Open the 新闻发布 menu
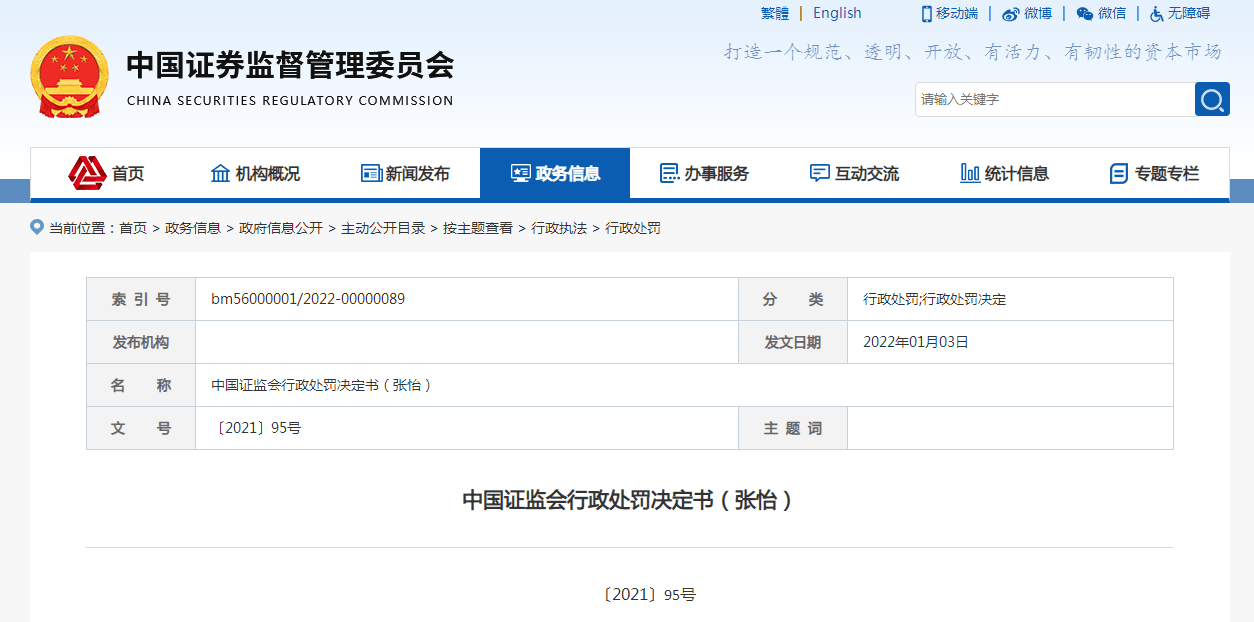This screenshot has width=1254, height=622. click(405, 173)
